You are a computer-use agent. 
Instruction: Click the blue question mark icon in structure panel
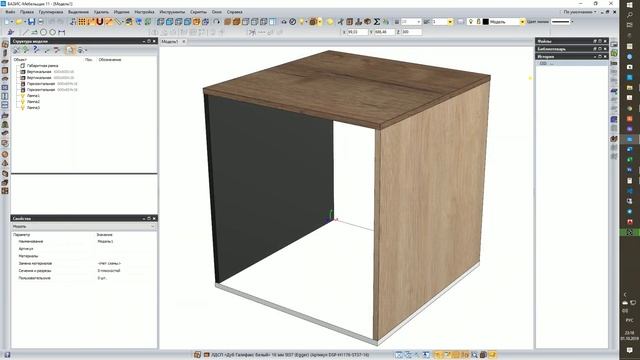36,50
